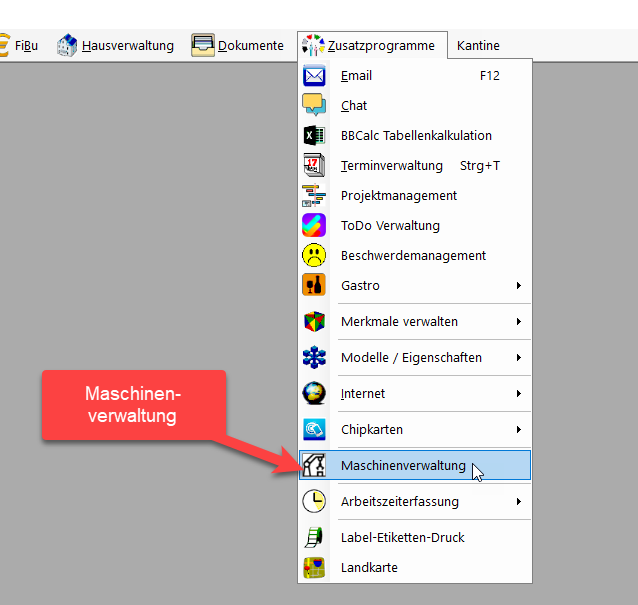This screenshot has height=605, width=638.
Task: Click the Modelle / Eigenschaften snowflake icon
Action: tap(314, 357)
